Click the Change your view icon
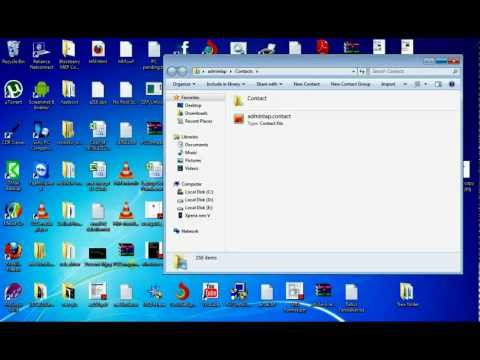The image size is (480, 360). pos(417,84)
